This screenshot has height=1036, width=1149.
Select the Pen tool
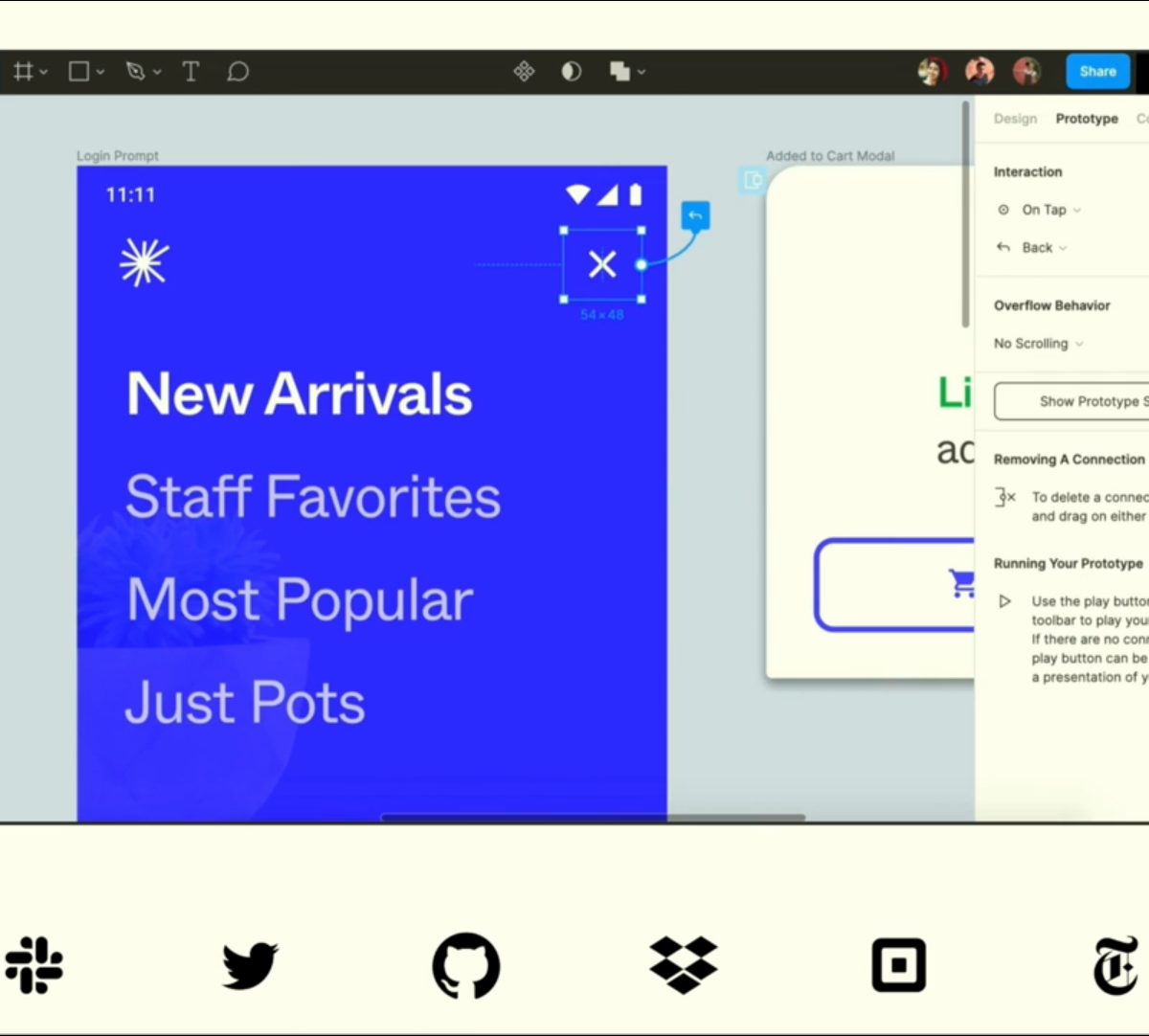pyautogui.click(x=135, y=72)
